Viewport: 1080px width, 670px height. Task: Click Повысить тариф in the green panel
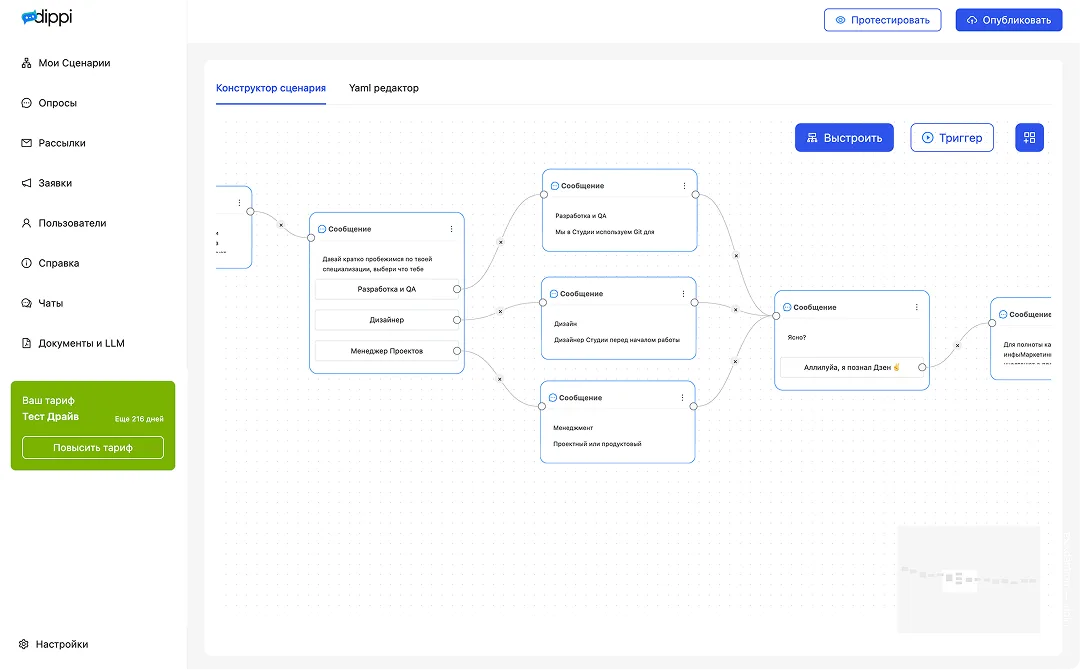pyautogui.click(x=92, y=447)
